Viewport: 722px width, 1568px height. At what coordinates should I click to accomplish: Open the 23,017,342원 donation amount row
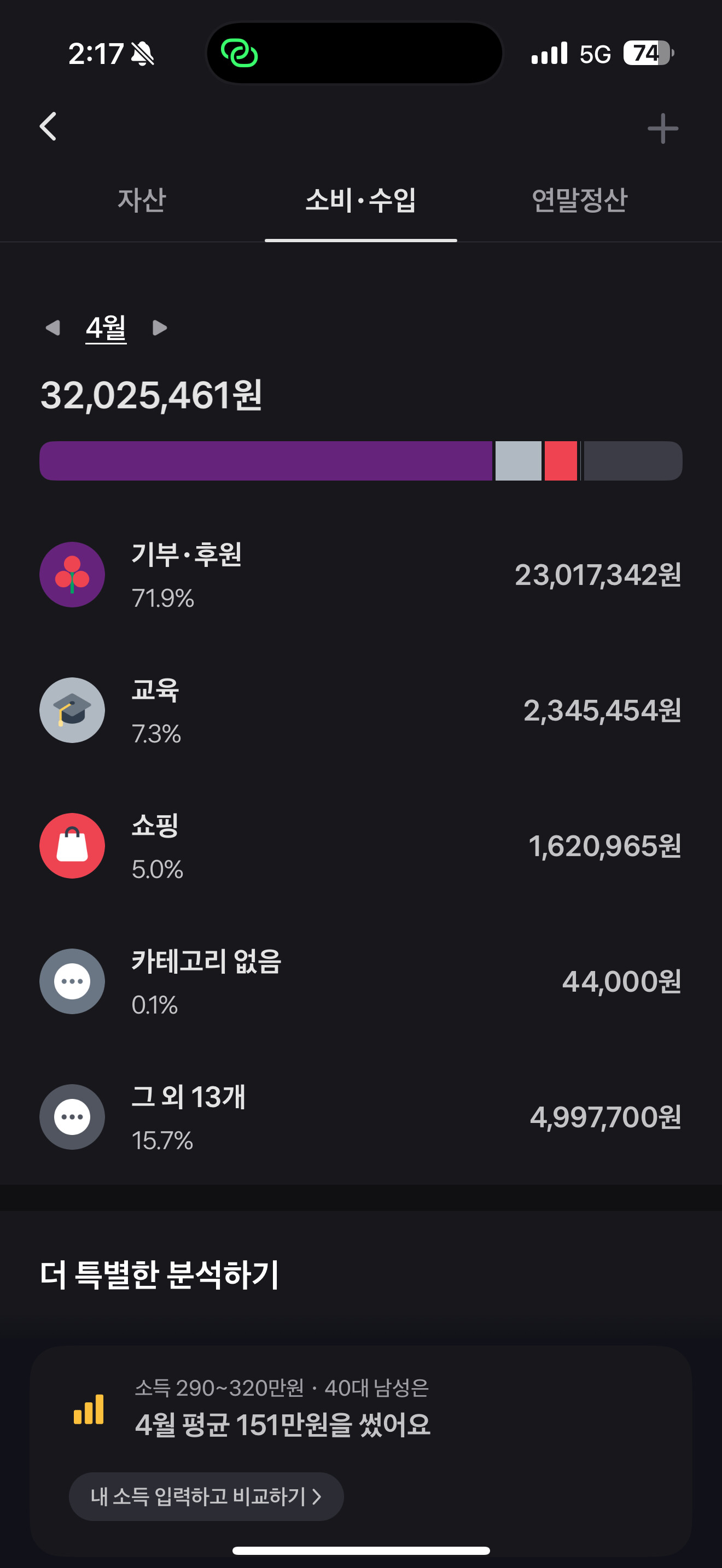[x=361, y=575]
